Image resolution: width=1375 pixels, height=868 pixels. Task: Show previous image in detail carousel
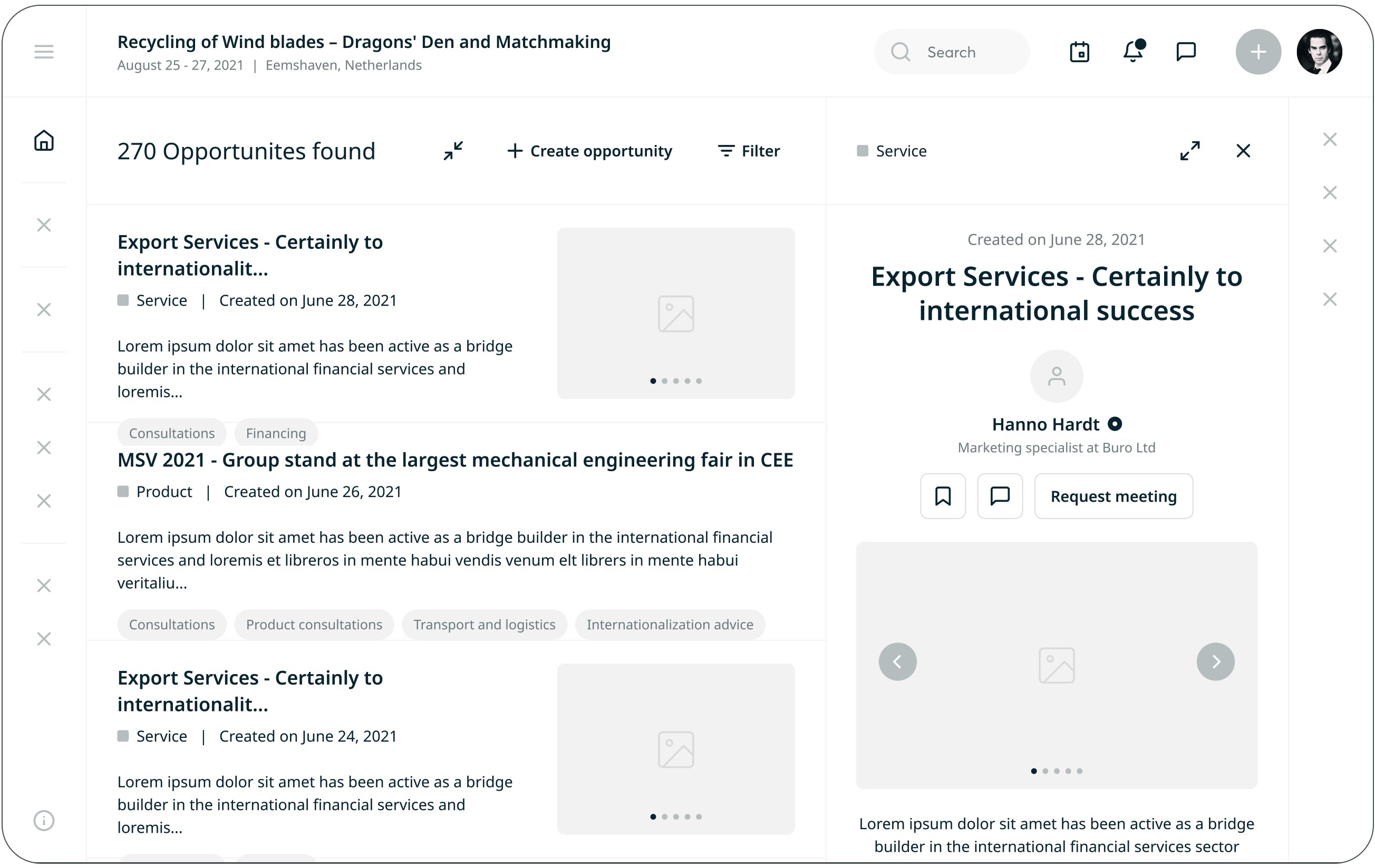point(898,661)
